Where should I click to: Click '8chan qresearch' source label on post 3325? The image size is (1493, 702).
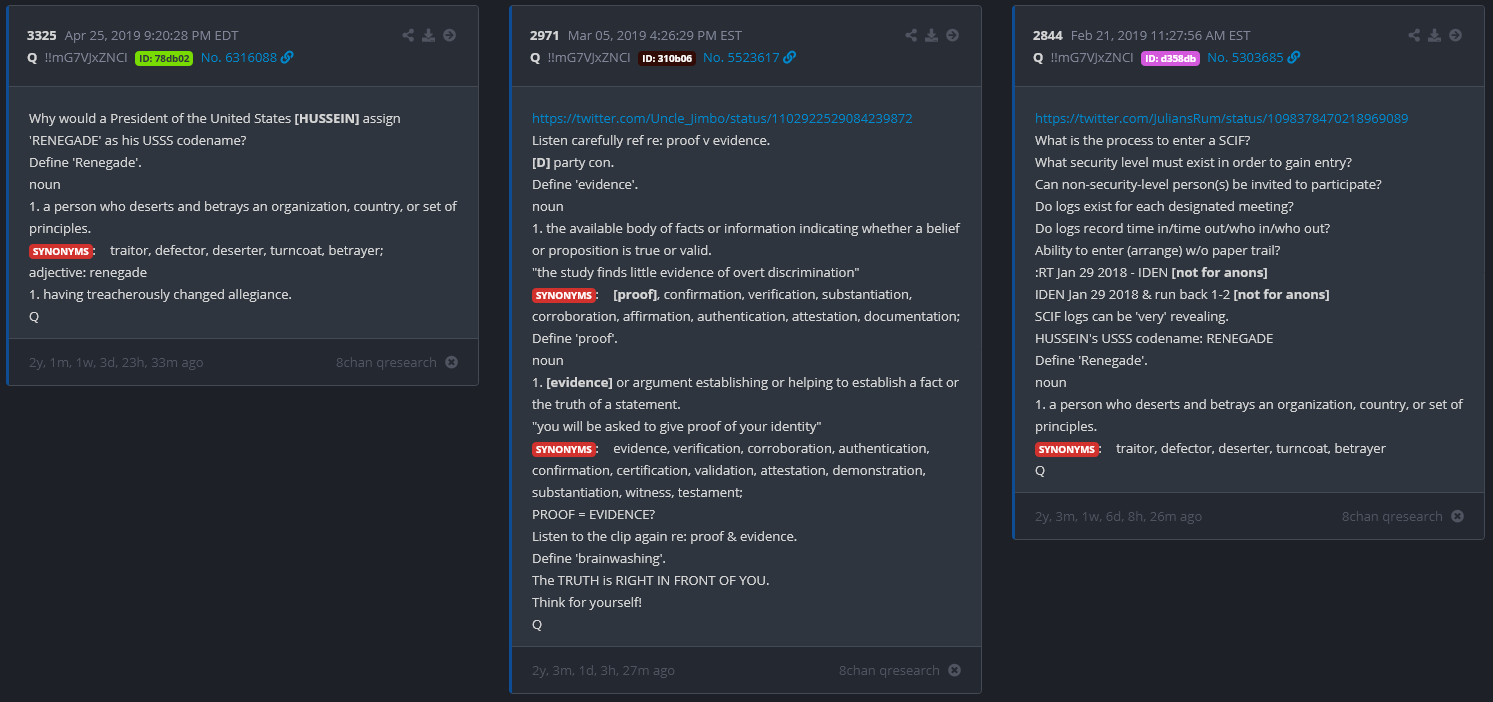tap(386, 362)
